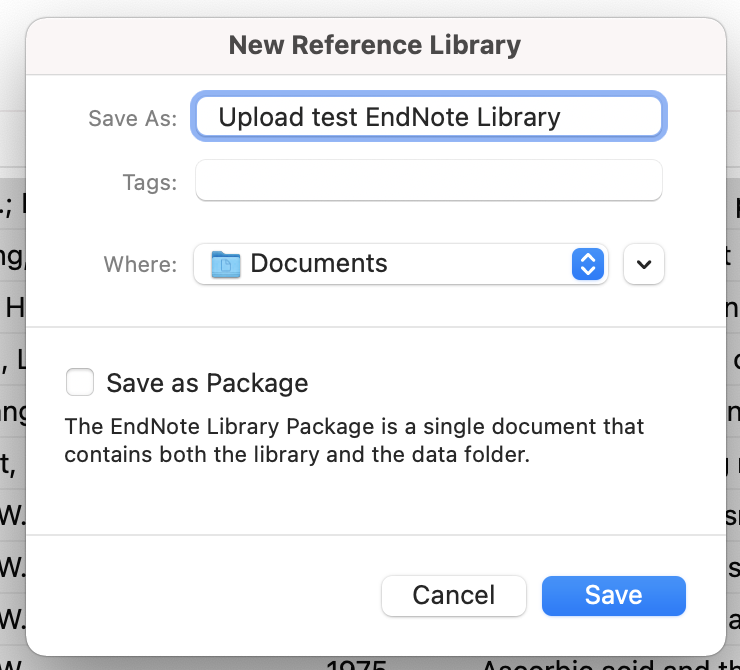Open the Where location popup menu
Image resolution: width=740 pixels, height=670 pixels.
pyautogui.click(x=400, y=264)
